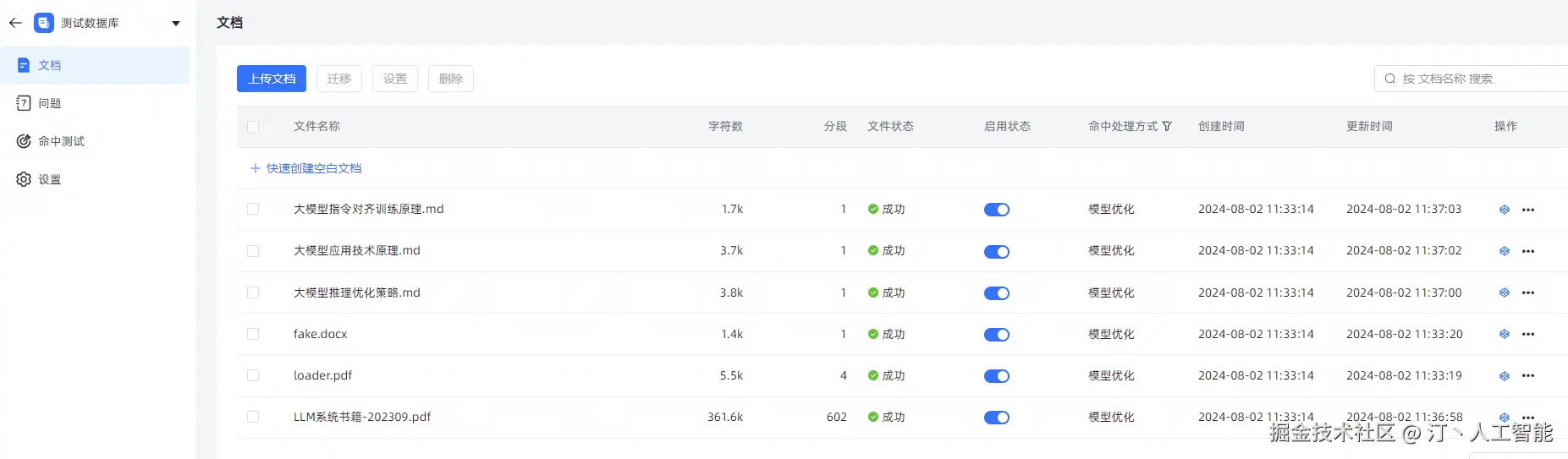Go to the 问题 sidebar section
The image size is (1568, 459).
pyautogui.click(x=50, y=103)
